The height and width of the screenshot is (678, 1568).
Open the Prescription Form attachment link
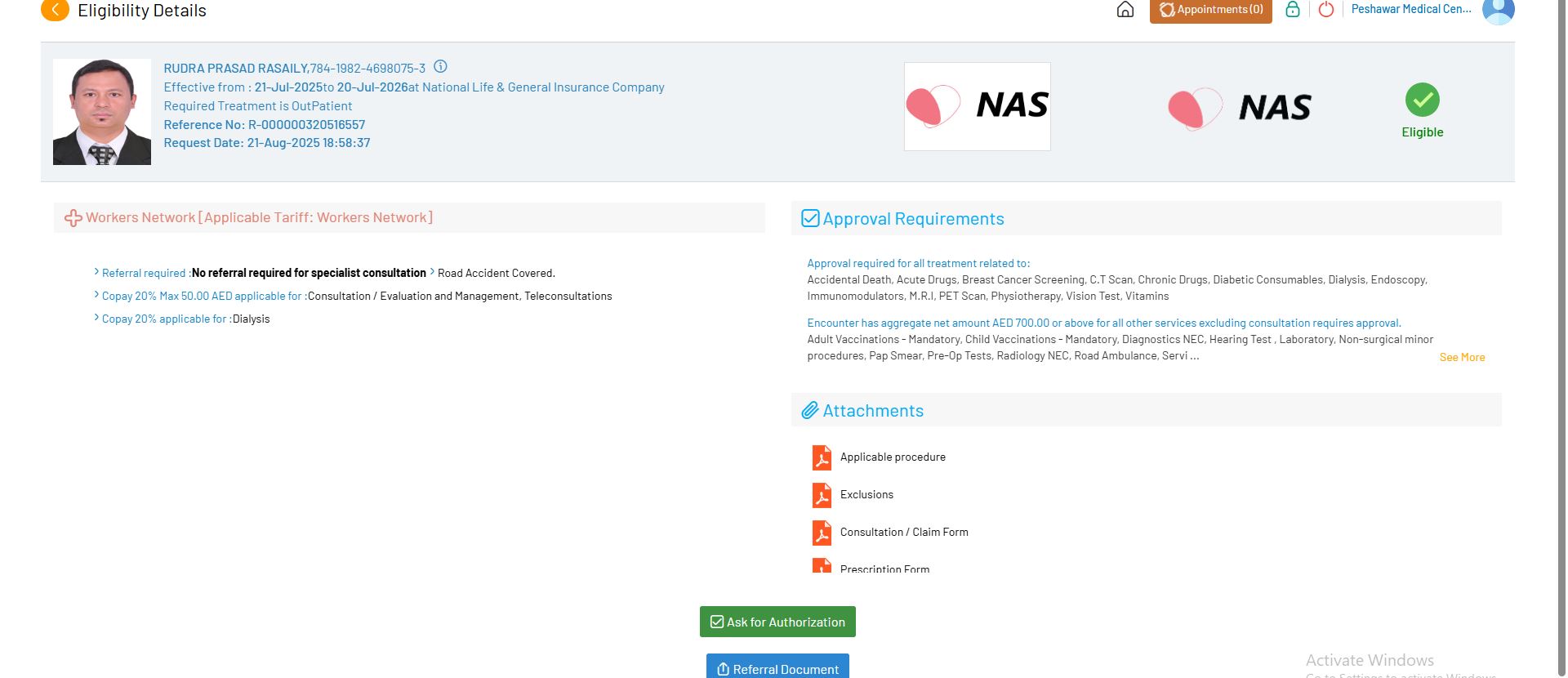(x=884, y=569)
